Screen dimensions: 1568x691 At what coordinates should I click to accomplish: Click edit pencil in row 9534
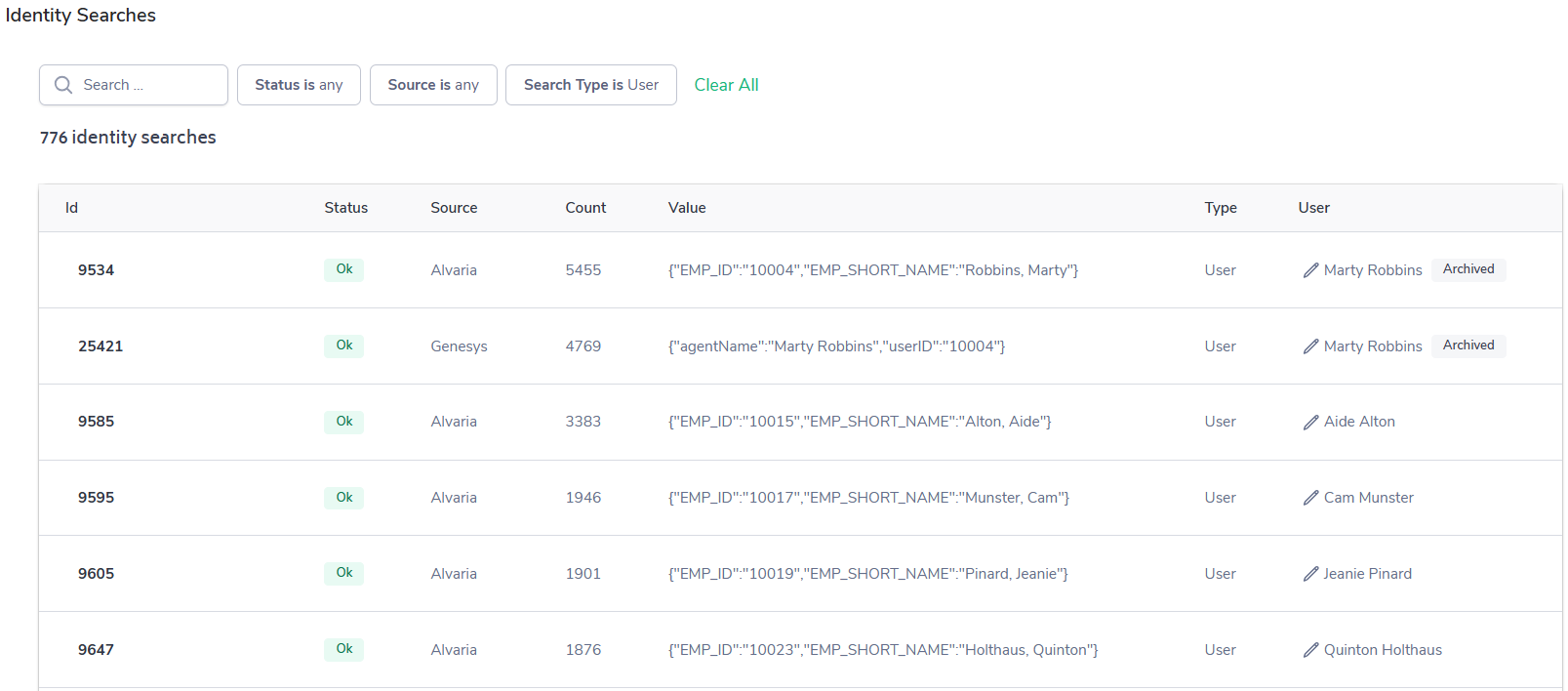coord(1310,270)
